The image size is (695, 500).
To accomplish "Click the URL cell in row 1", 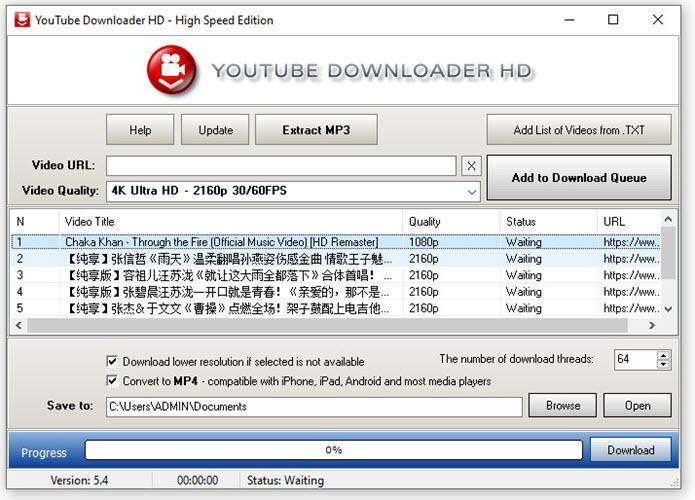I will pyautogui.click(x=631, y=242).
